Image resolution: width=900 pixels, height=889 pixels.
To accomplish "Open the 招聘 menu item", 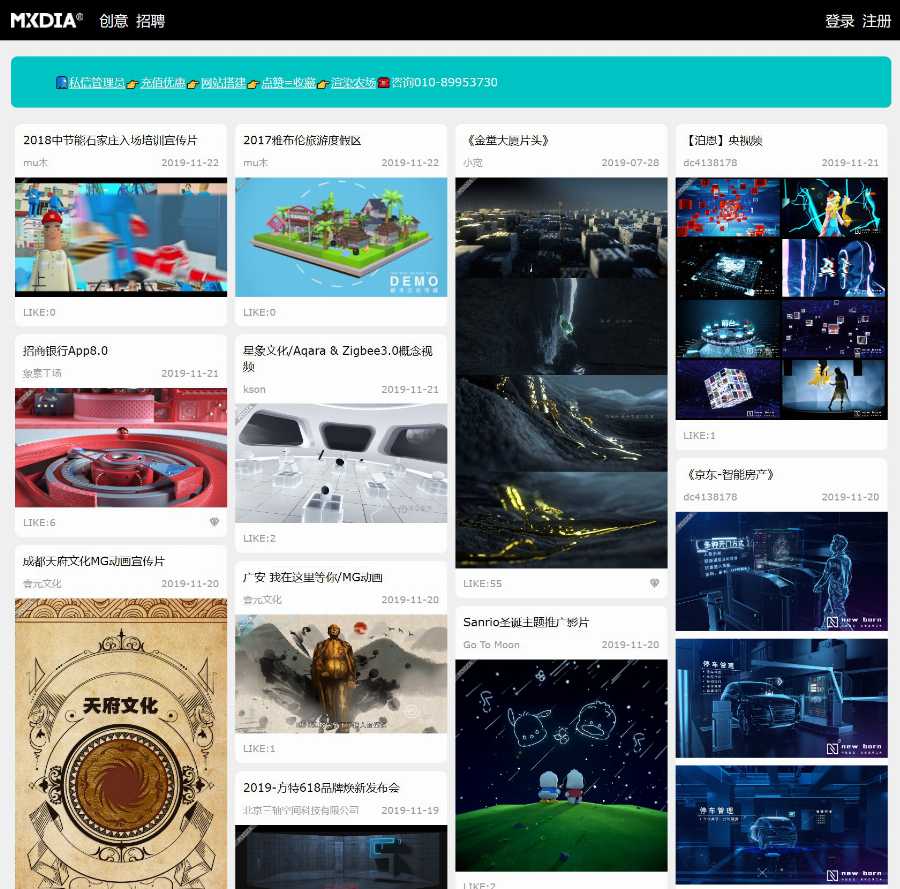I will coord(150,21).
